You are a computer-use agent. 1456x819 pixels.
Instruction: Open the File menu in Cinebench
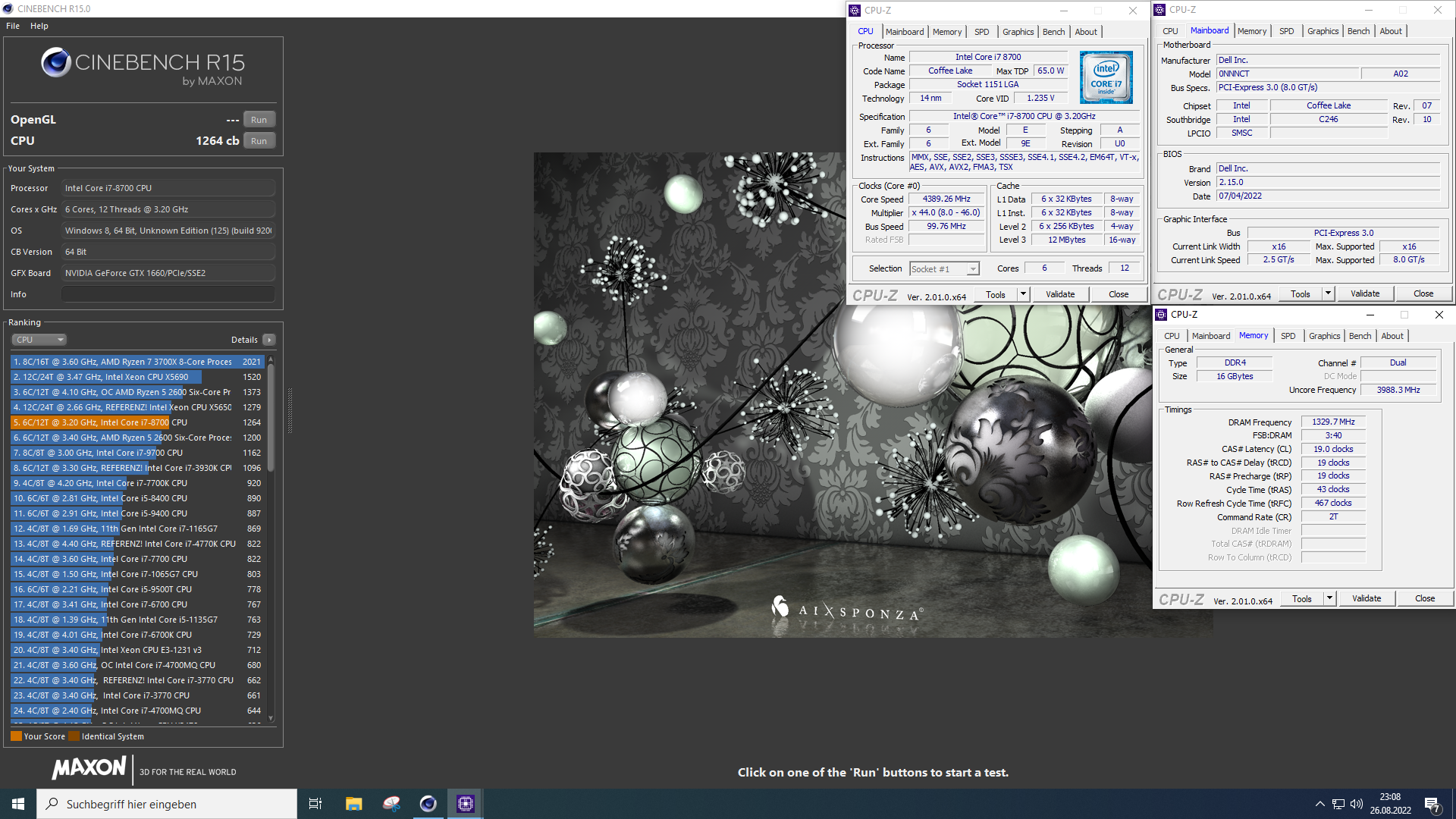pyautogui.click(x=13, y=26)
